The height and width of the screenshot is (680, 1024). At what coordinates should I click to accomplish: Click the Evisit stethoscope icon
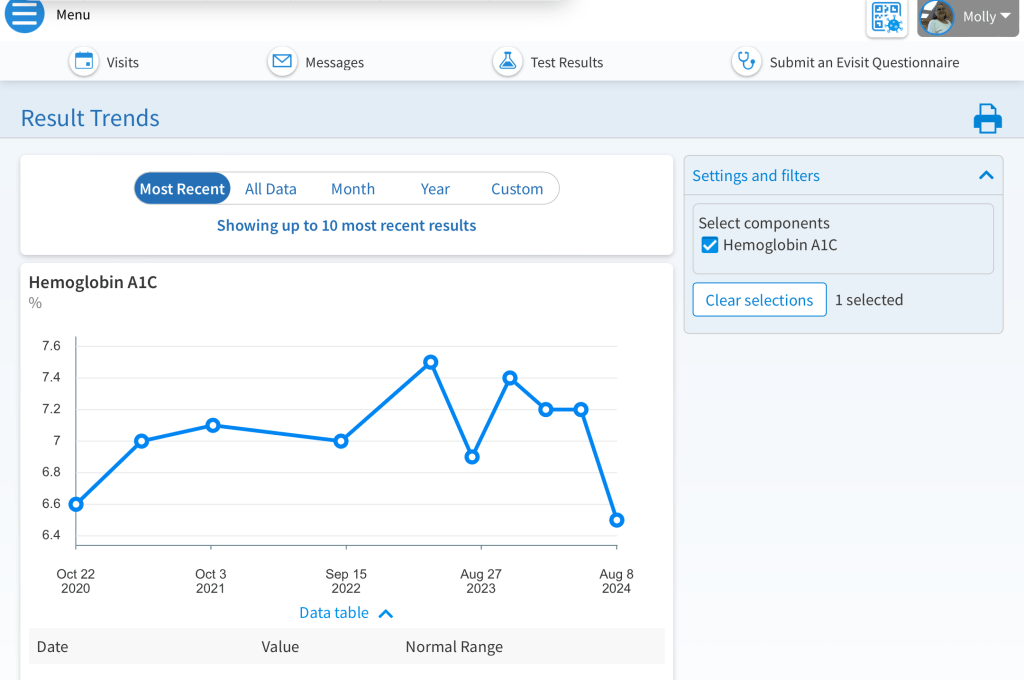click(746, 62)
